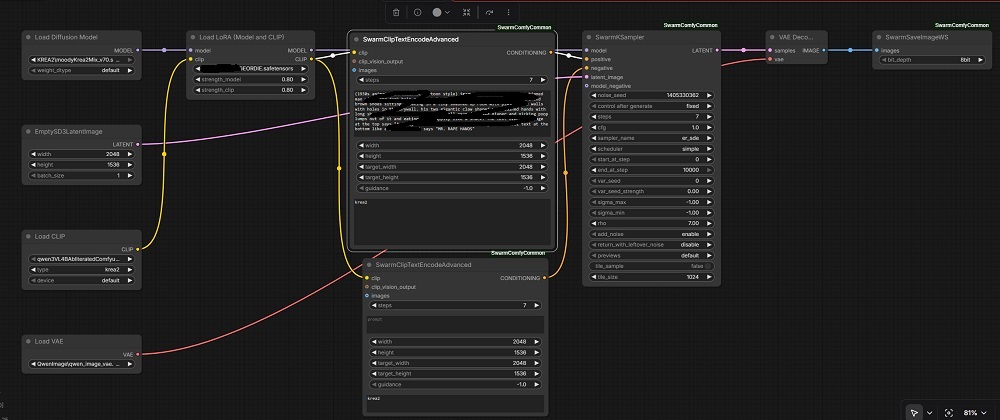1000x420 pixels.
Task: Click IMAGE output port on VAE Decode node
Action: point(824,50)
